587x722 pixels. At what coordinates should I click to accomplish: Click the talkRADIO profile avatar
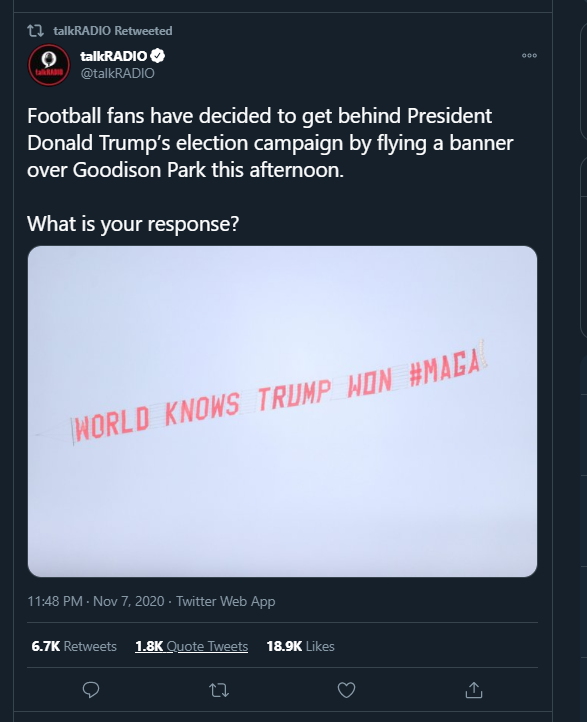[x=49, y=64]
